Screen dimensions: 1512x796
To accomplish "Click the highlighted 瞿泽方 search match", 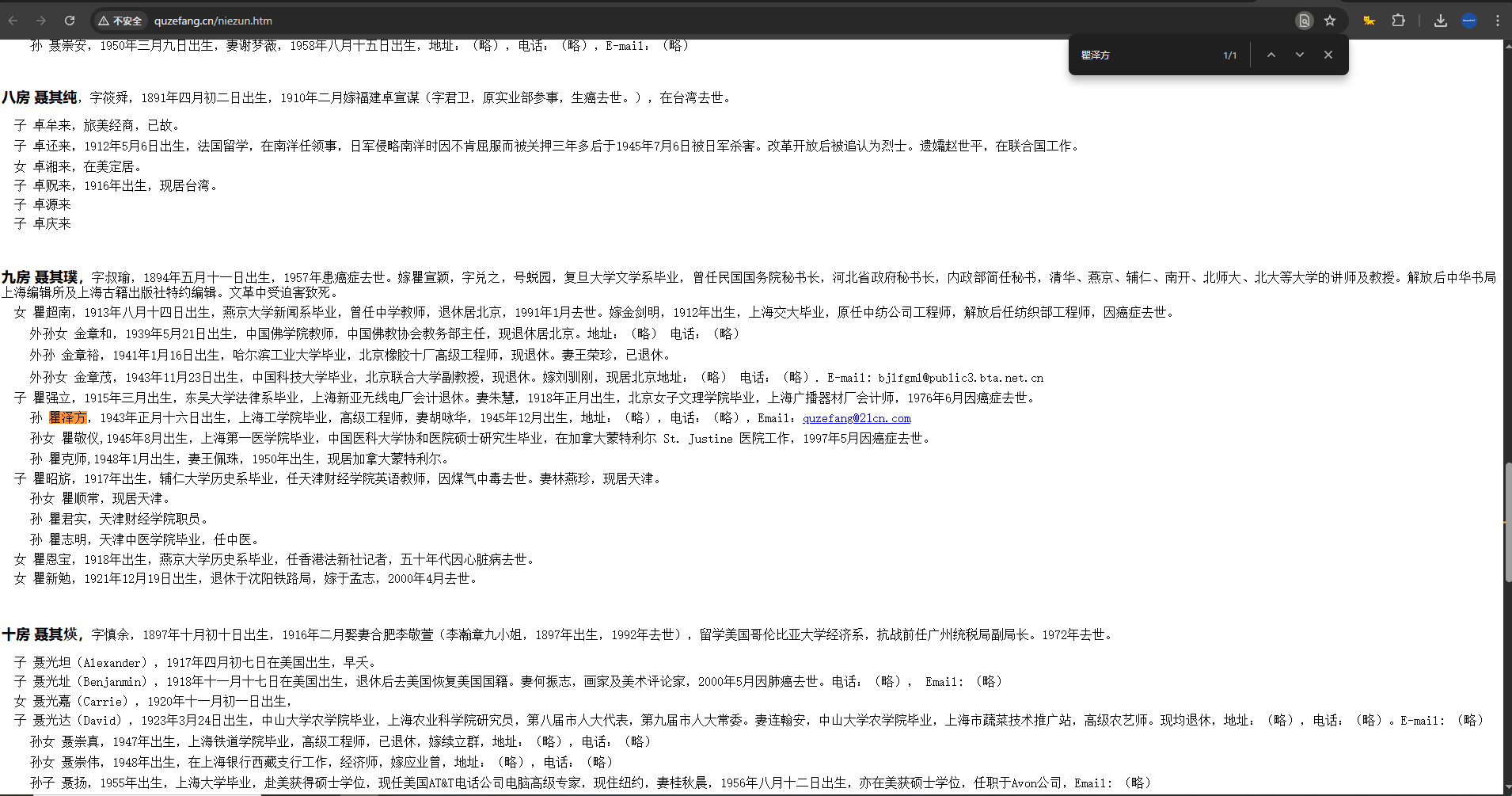I will [x=67, y=417].
